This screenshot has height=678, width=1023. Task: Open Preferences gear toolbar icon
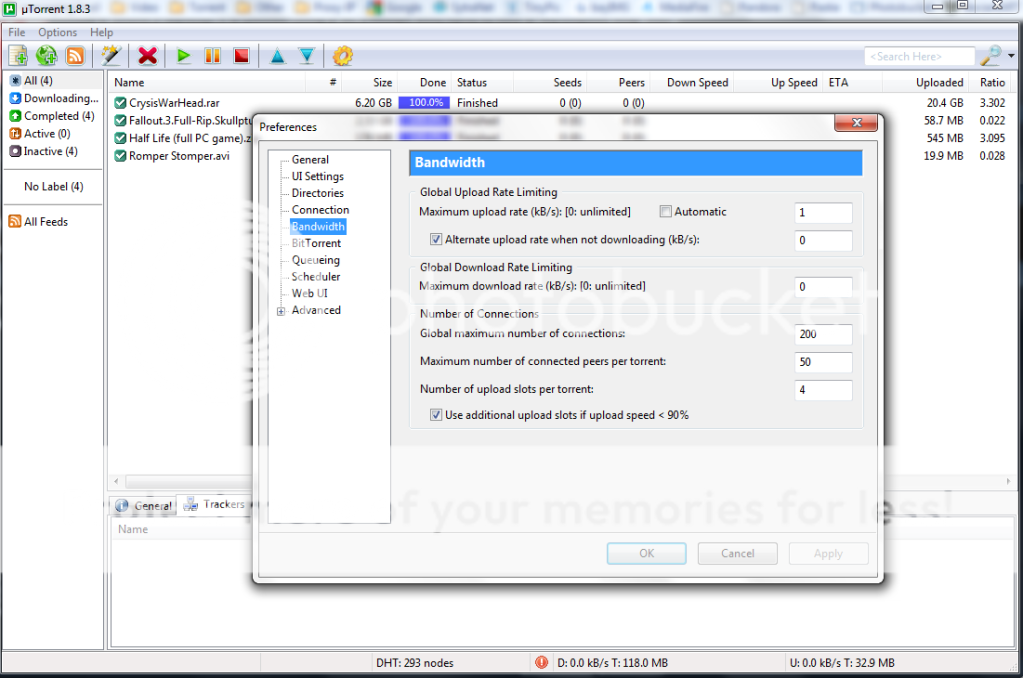343,56
